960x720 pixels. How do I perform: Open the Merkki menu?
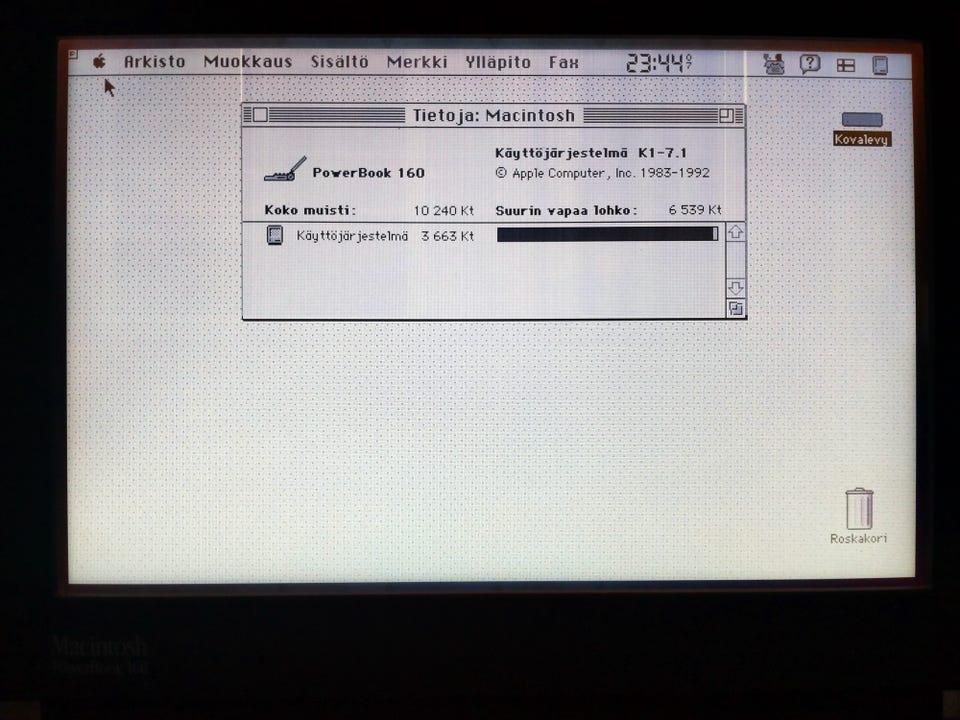417,62
